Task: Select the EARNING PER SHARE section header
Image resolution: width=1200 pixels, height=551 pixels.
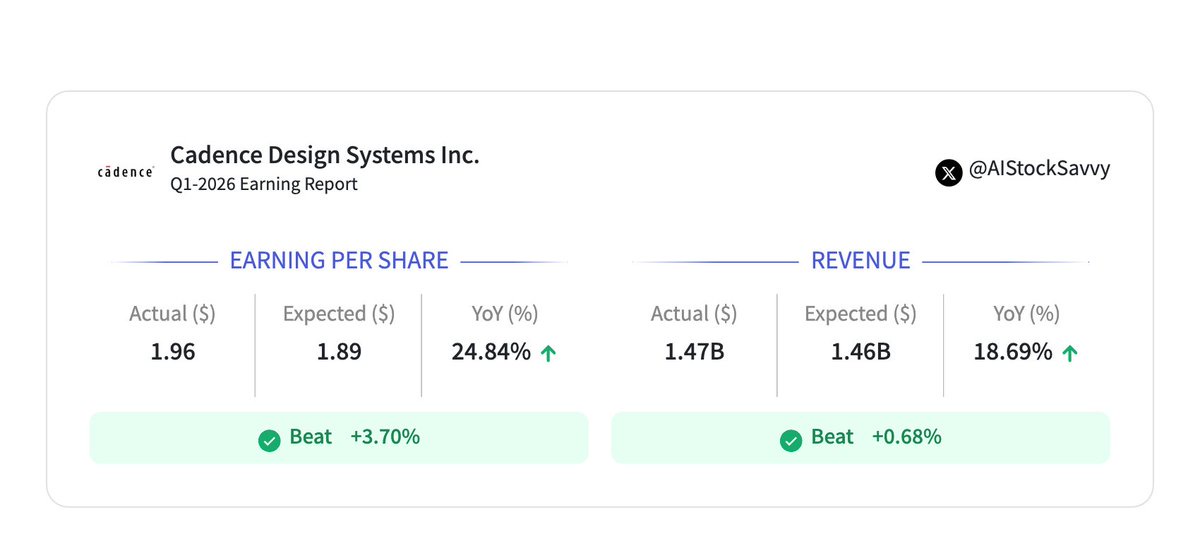Action: point(339,261)
